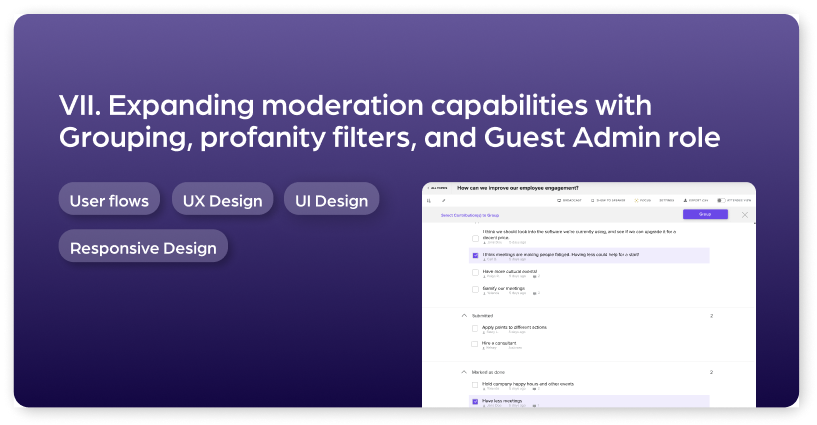The image size is (817, 425).
Task: Close the group selection bar
Action: tap(745, 215)
